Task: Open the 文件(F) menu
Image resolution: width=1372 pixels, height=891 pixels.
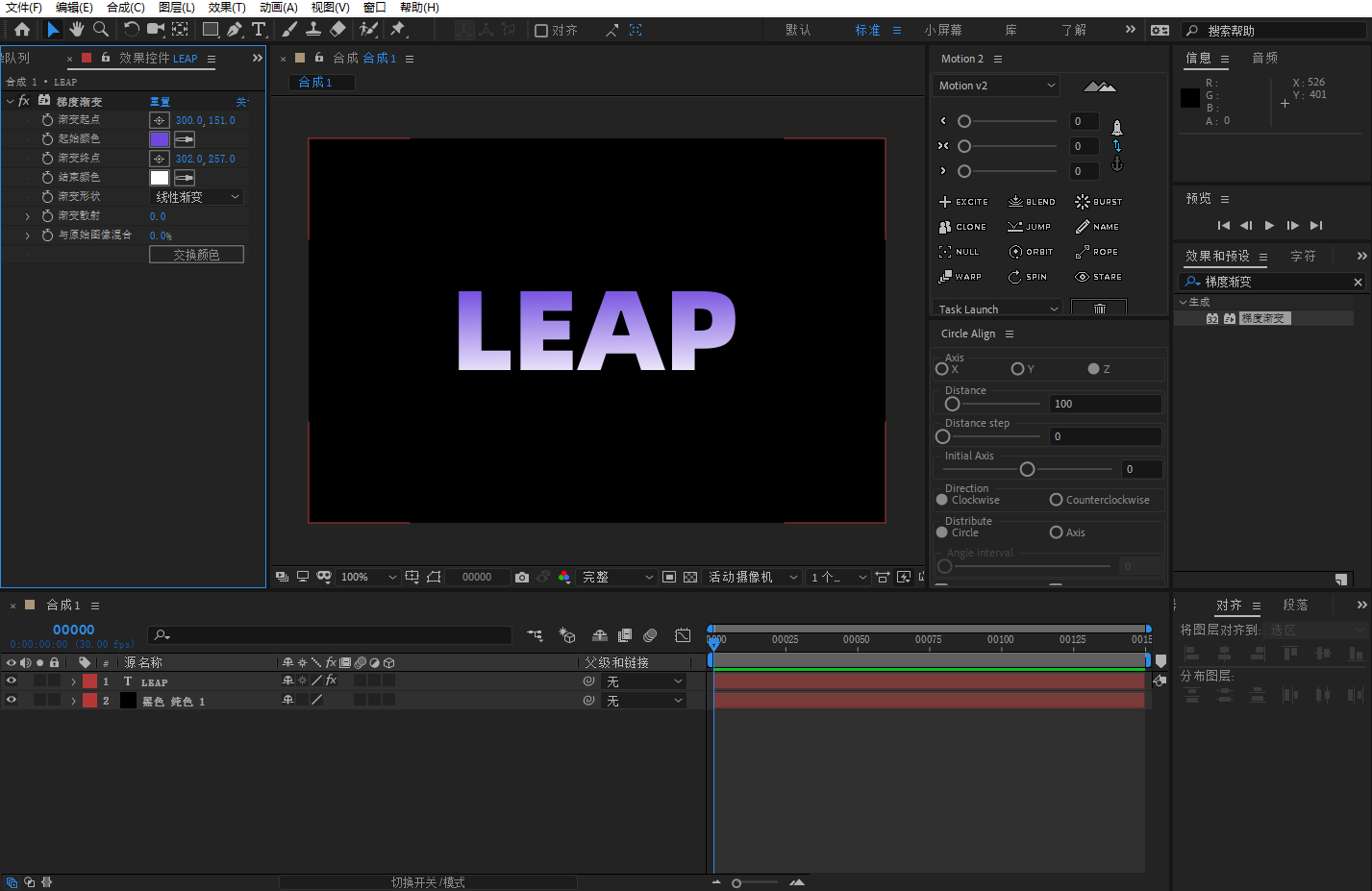Action: (x=24, y=8)
